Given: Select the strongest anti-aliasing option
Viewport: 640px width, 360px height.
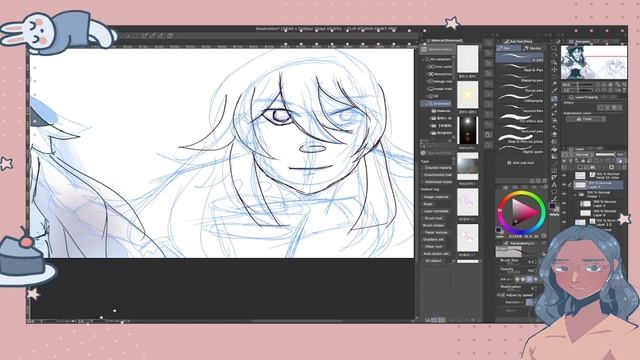Looking at the screenshot, I should (x=536, y=279).
